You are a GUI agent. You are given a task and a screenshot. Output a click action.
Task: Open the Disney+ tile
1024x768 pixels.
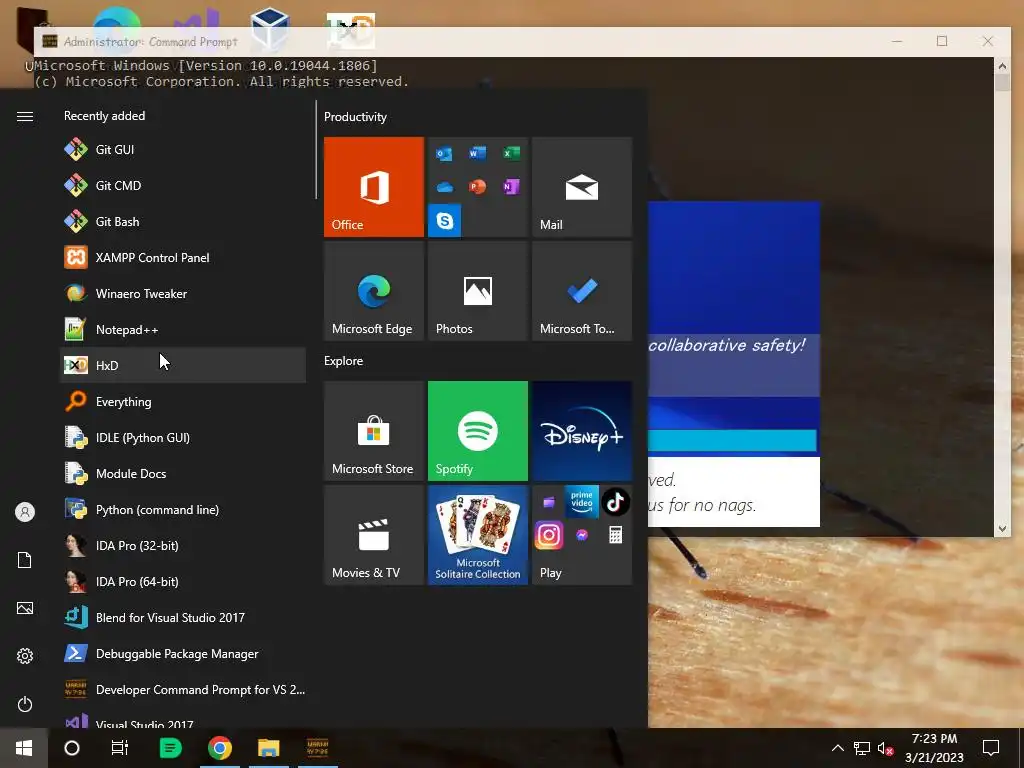582,431
